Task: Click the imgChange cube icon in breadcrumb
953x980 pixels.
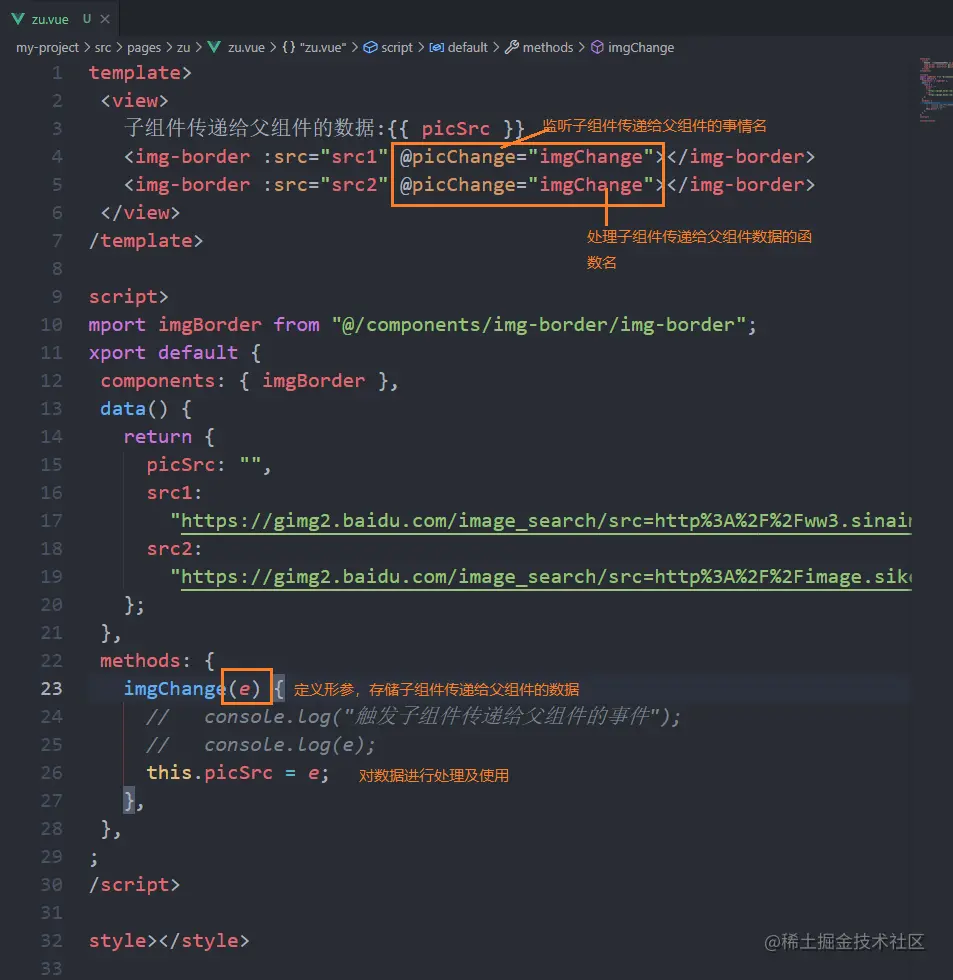Action: click(597, 48)
